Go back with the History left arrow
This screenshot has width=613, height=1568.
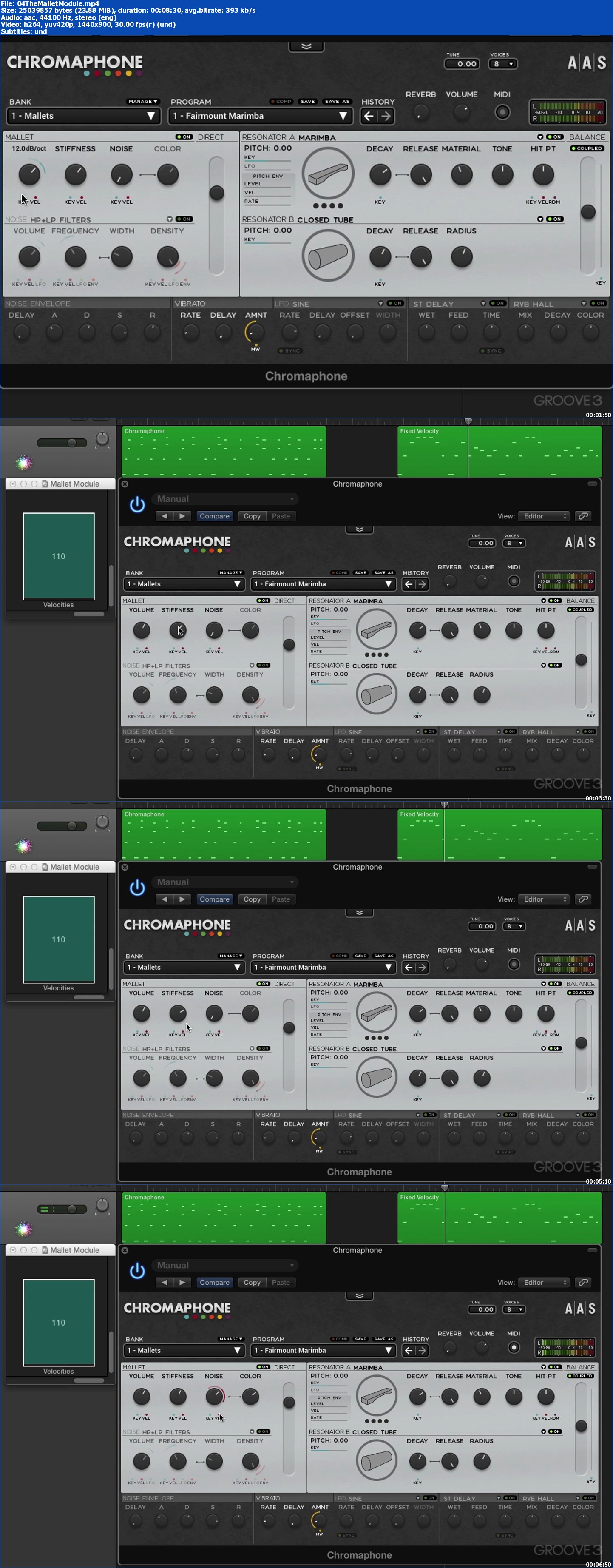coord(368,116)
